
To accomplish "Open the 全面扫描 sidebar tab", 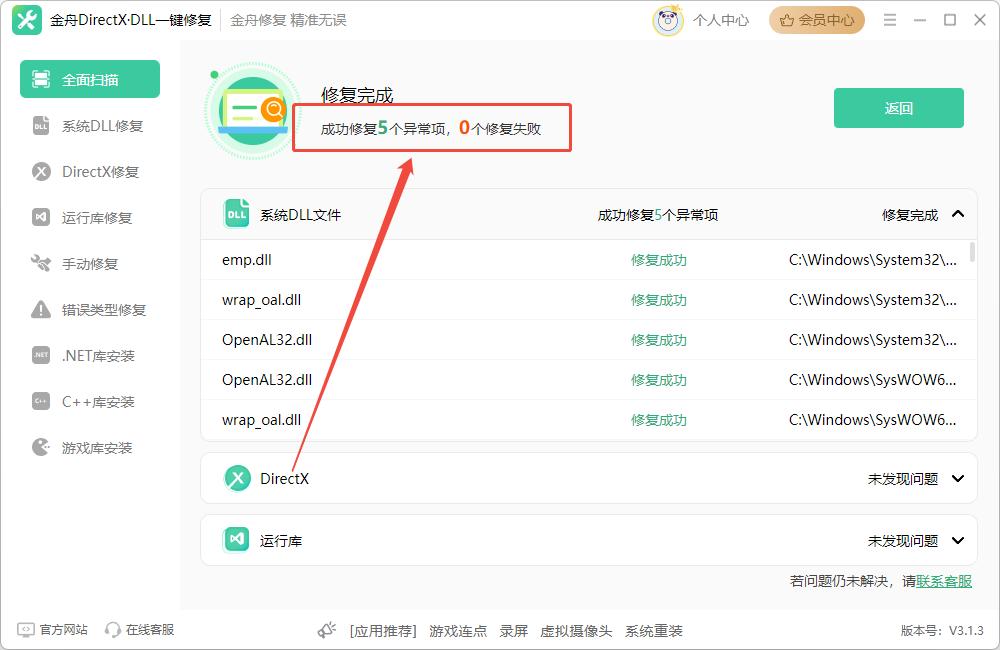I will point(90,79).
